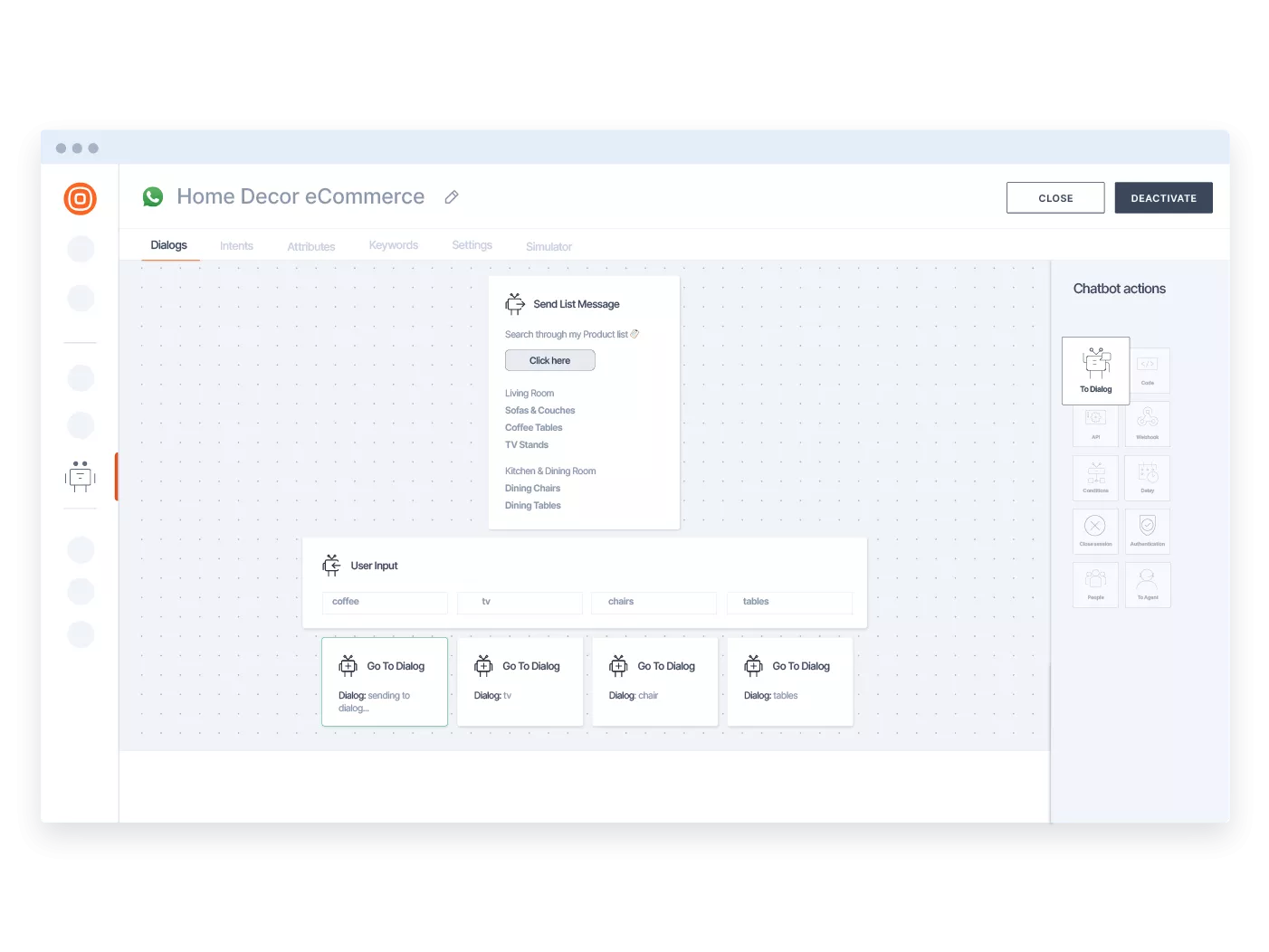Image resolution: width=1269 pixels, height=952 pixels.
Task: Choose the To Agent action
Action: tap(1147, 584)
